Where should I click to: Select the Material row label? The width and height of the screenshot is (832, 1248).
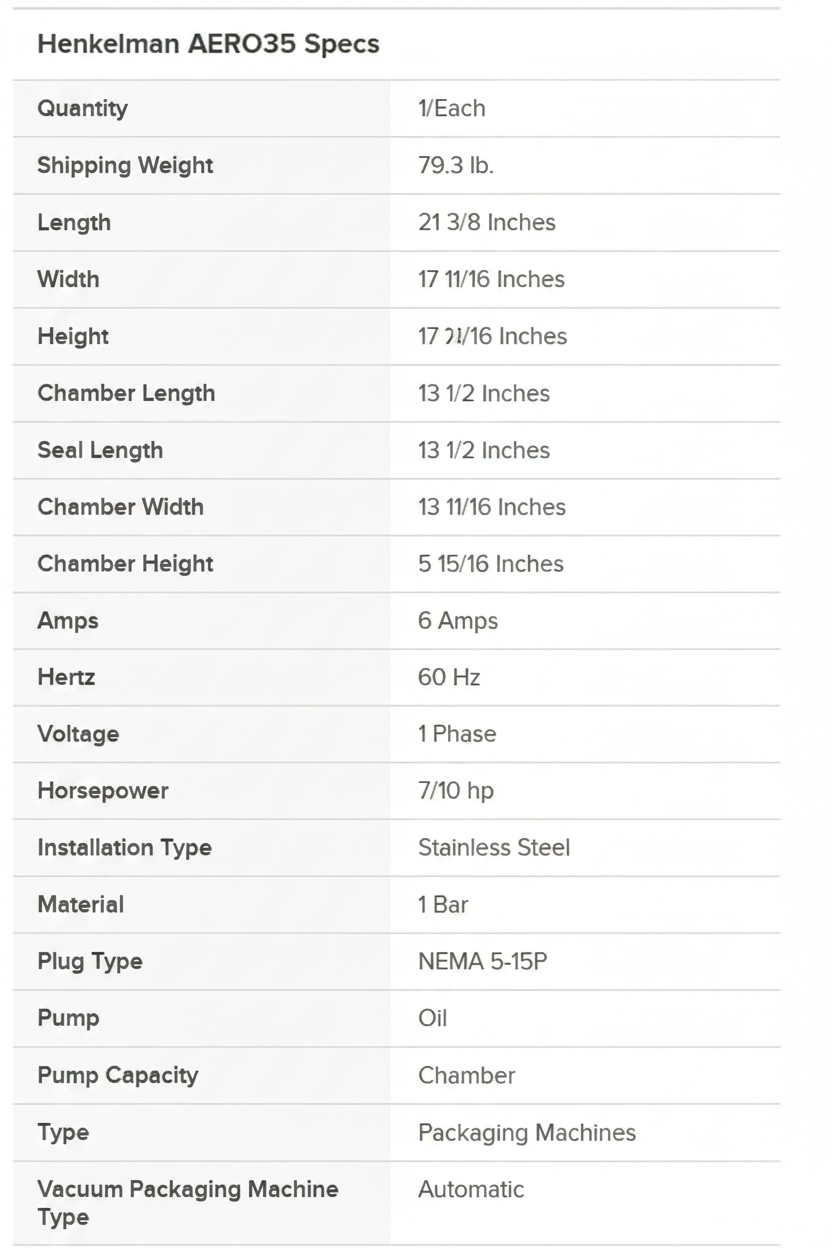pos(81,905)
